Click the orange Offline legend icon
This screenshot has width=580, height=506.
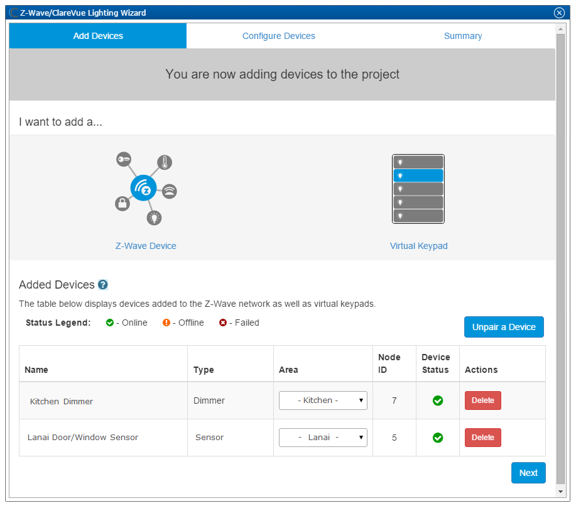[166, 323]
